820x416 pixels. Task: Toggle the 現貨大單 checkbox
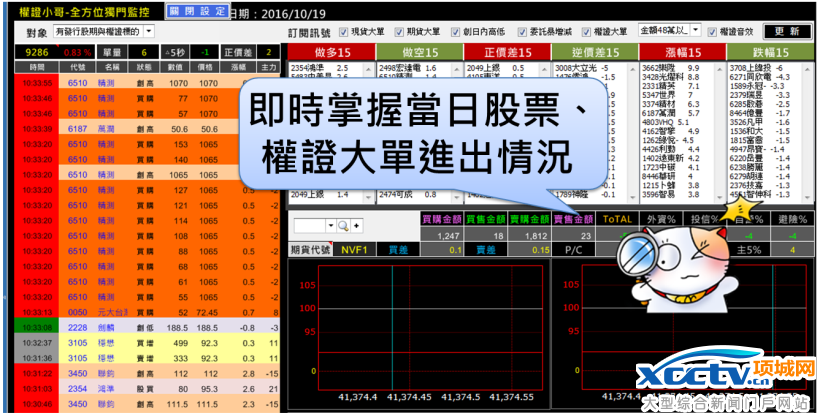point(344,32)
